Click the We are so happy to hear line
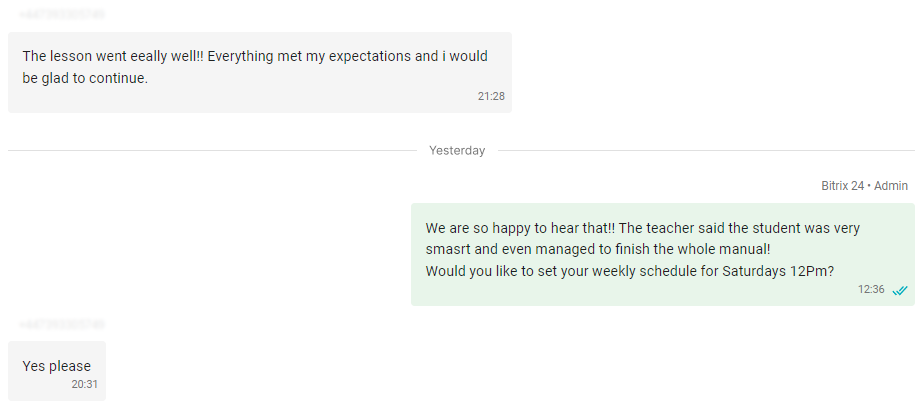Viewport: 924px width, 408px height. 643,228
